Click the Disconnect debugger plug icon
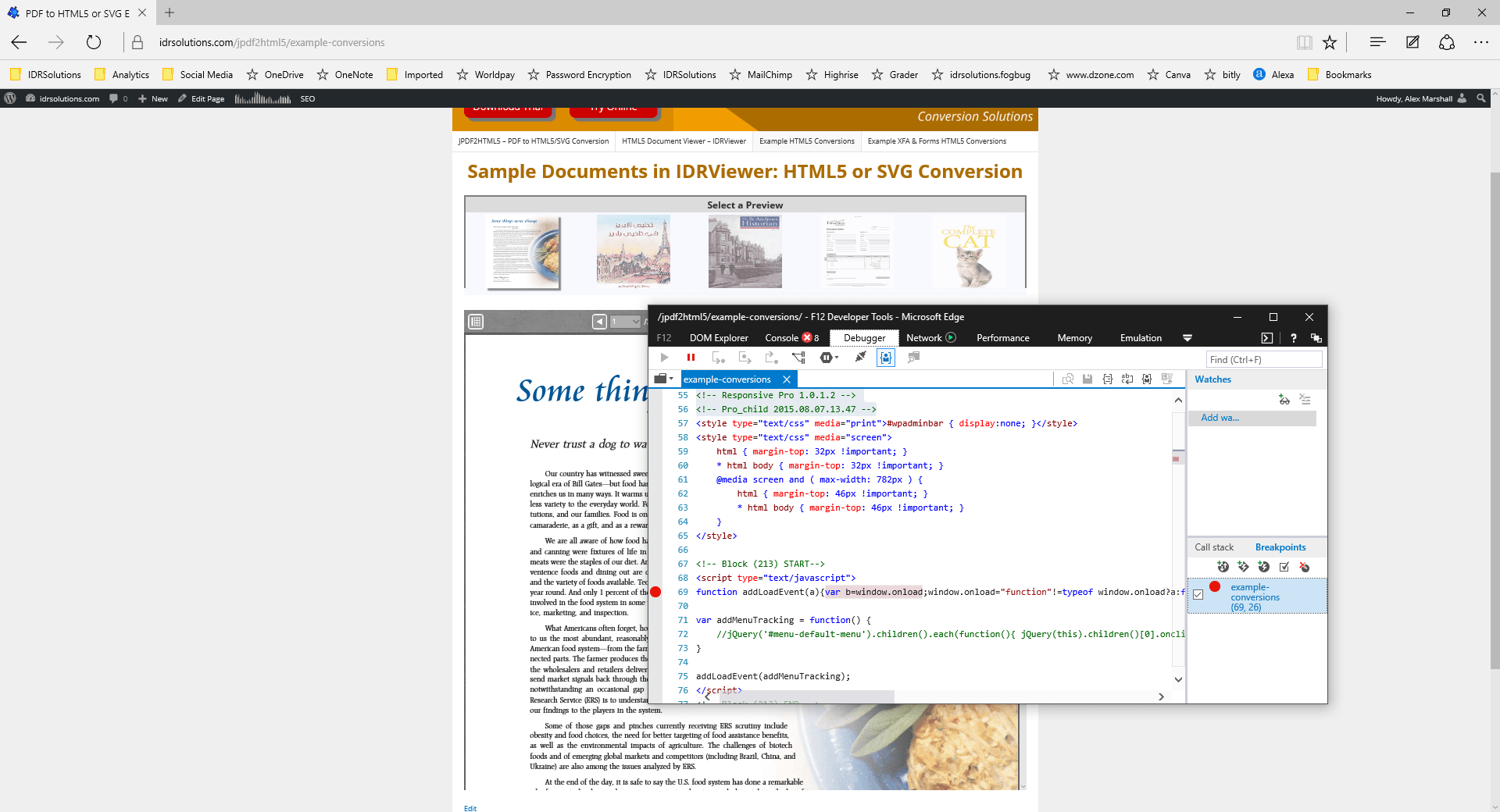The height and width of the screenshot is (812, 1500). [860, 358]
